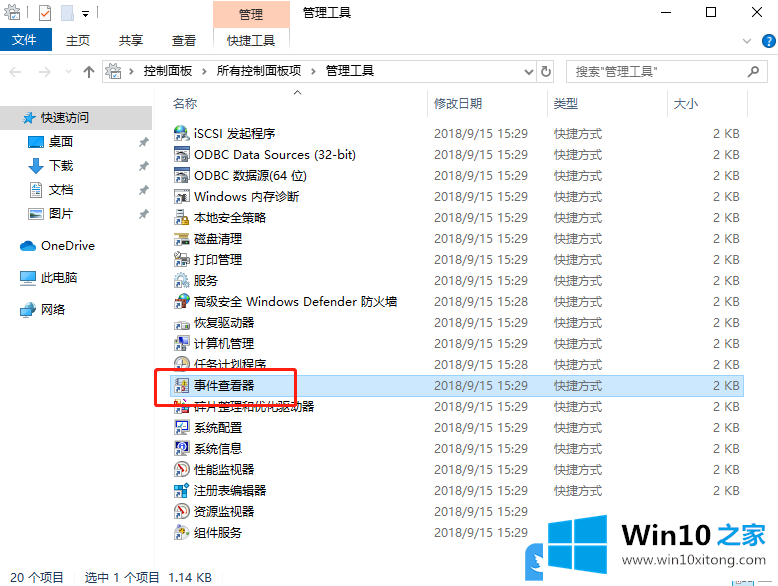The height and width of the screenshot is (586, 778).
Task: Click the refresh address bar icon
Action: (x=546, y=71)
